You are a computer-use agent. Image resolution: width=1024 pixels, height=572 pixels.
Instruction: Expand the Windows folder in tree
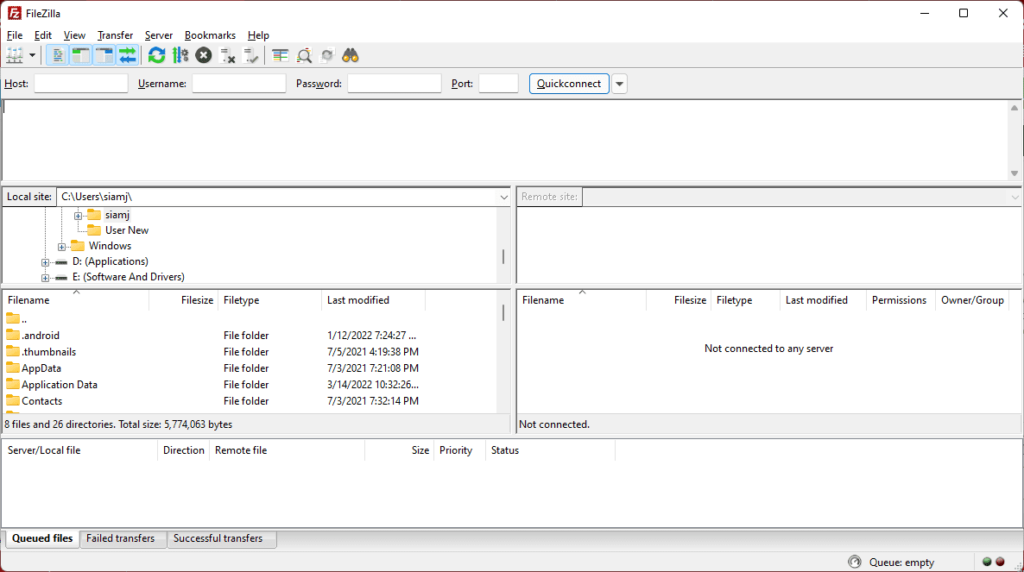(61, 247)
